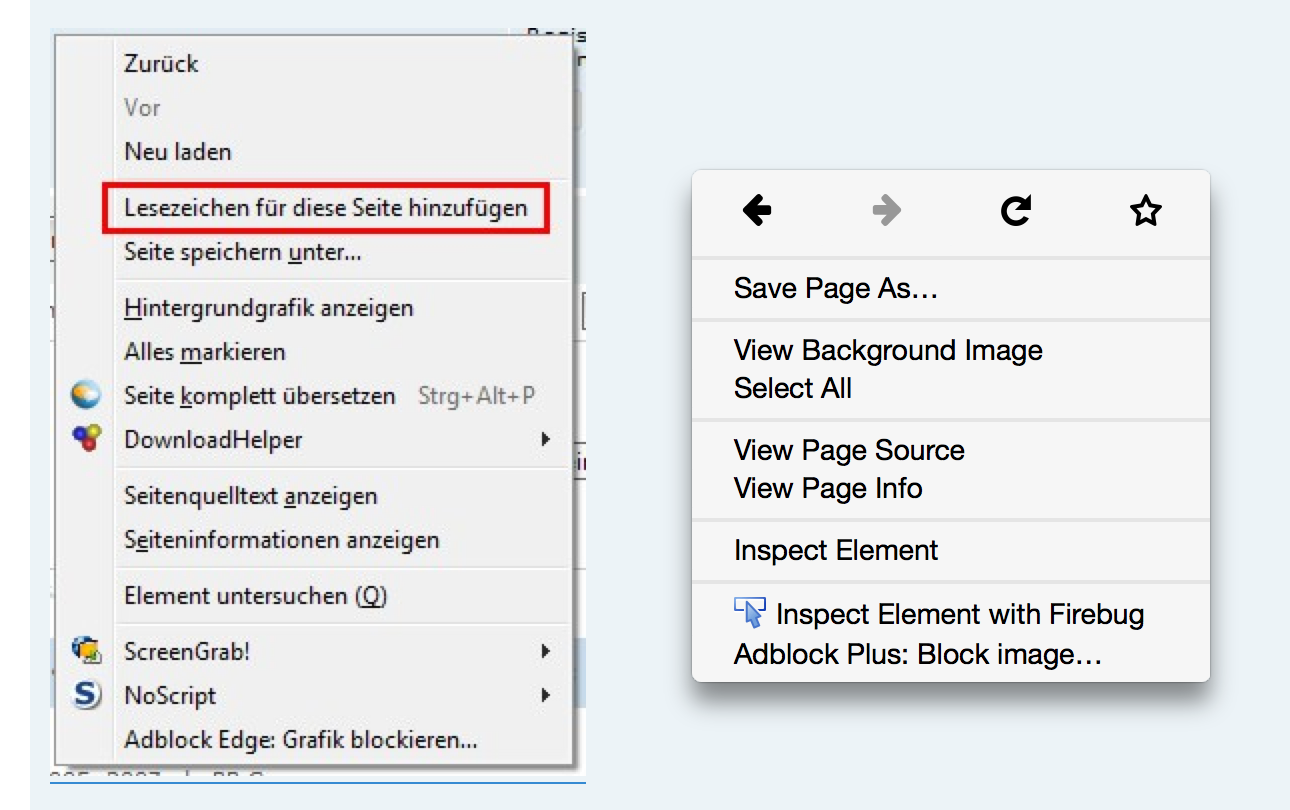Choose Seite speichern unter...
This screenshot has width=1290, height=810.
242,252
